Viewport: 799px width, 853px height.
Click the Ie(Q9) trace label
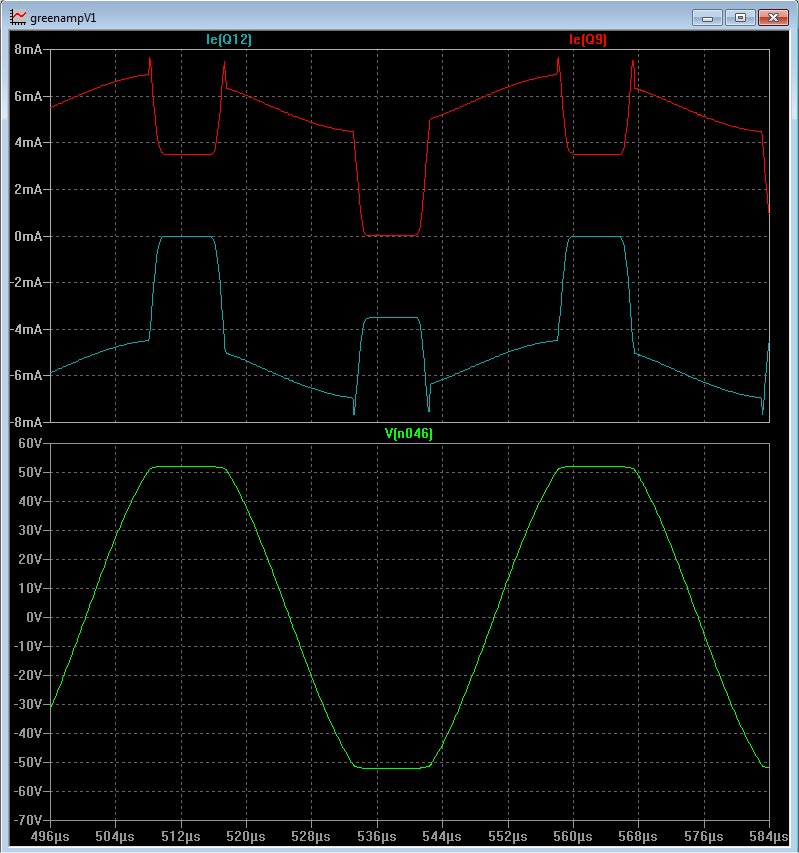click(x=587, y=39)
